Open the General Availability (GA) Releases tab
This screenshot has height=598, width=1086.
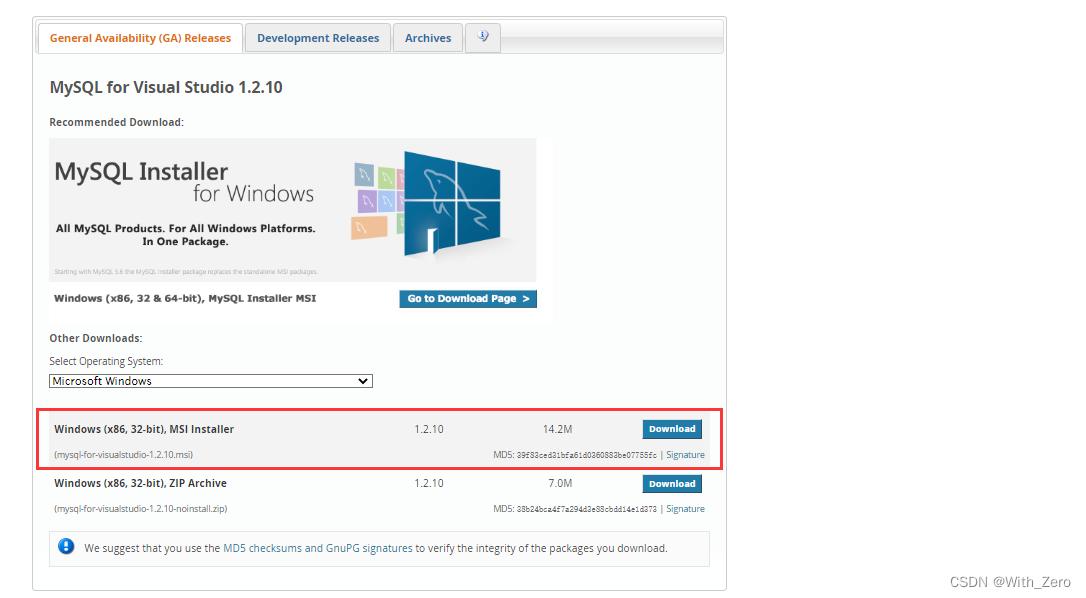140,38
